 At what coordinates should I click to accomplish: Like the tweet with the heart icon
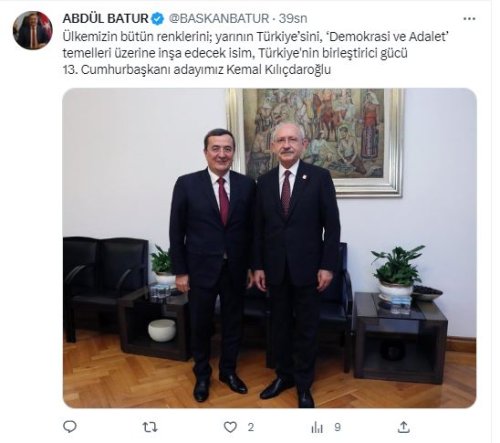click(230, 427)
